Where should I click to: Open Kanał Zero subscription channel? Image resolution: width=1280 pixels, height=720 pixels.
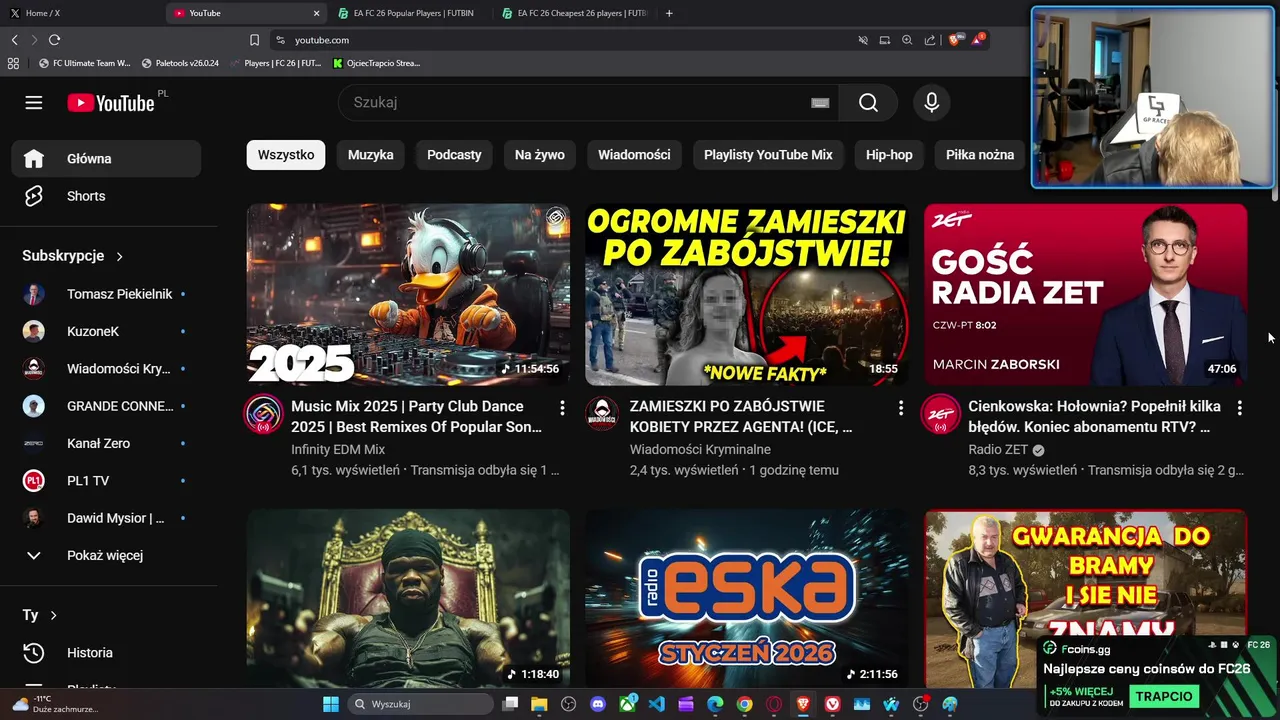[x=106, y=443]
